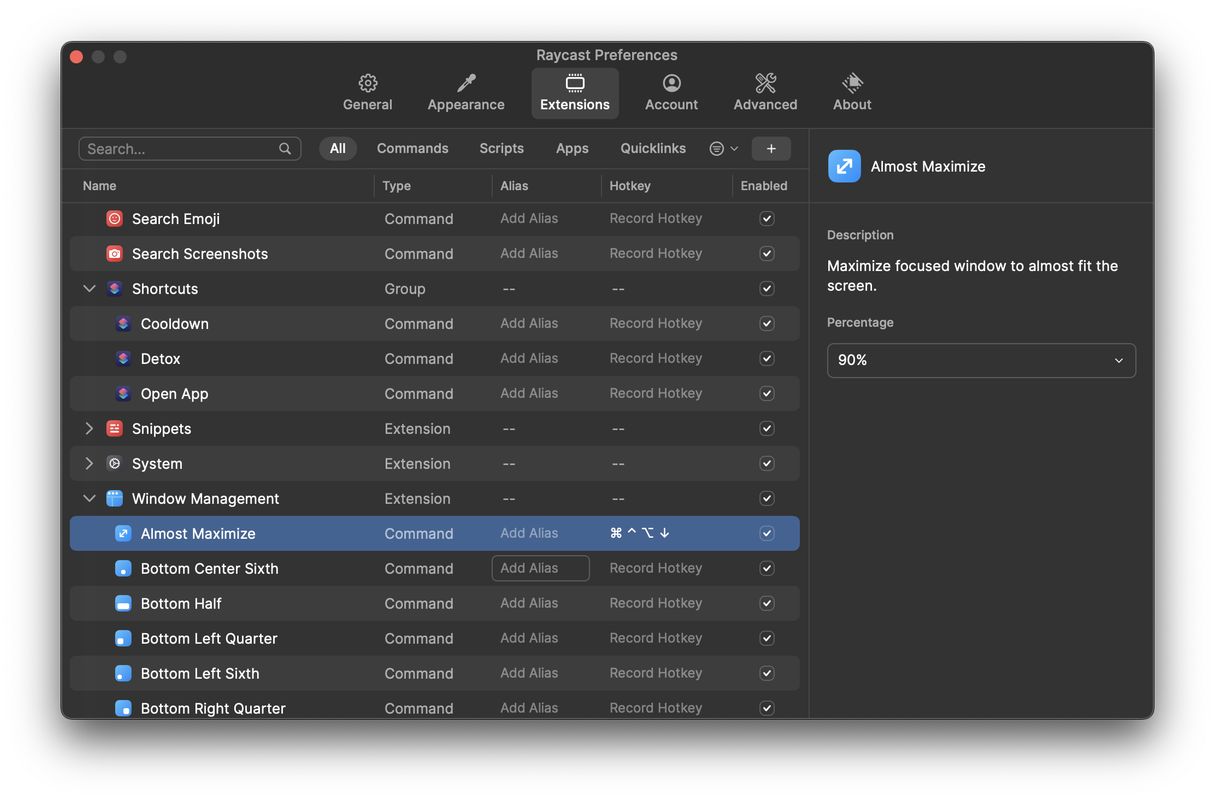This screenshot has height=800, width=1215.
Task: Select the Extensions tab
Action: [575, 92]
